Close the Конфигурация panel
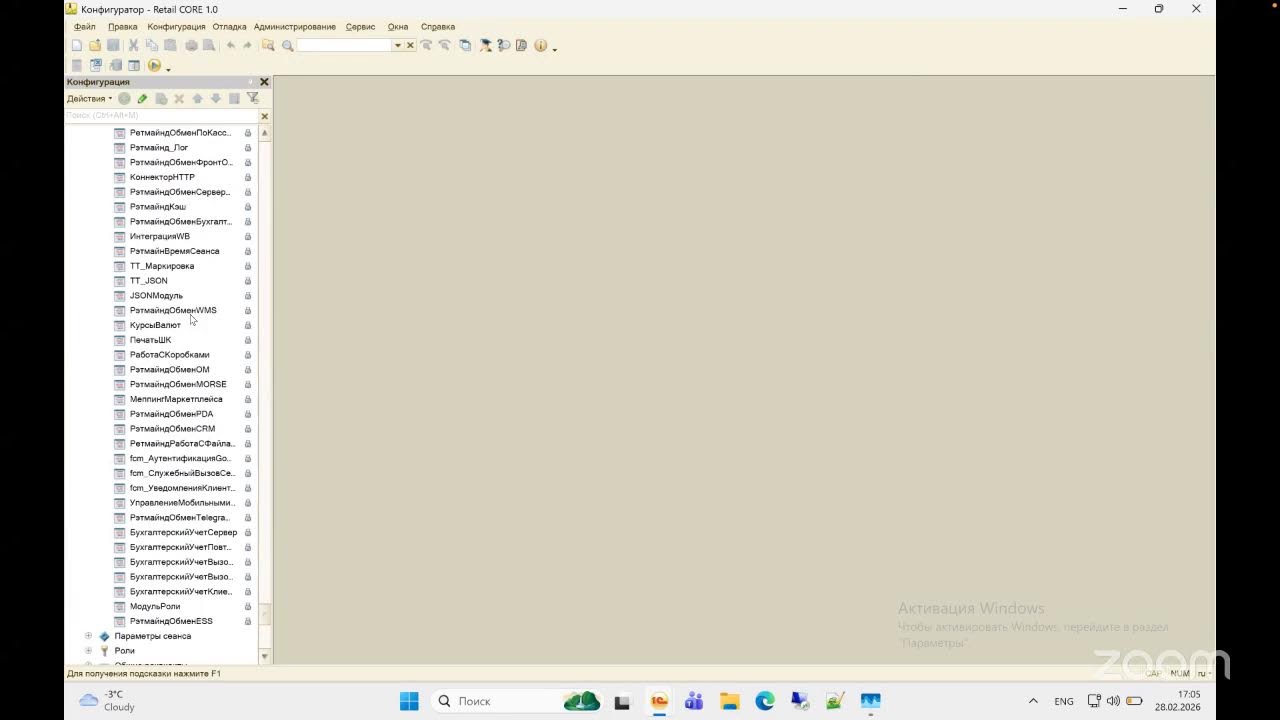Viewport: 1280px width, 720px height. tap(264, 82)
